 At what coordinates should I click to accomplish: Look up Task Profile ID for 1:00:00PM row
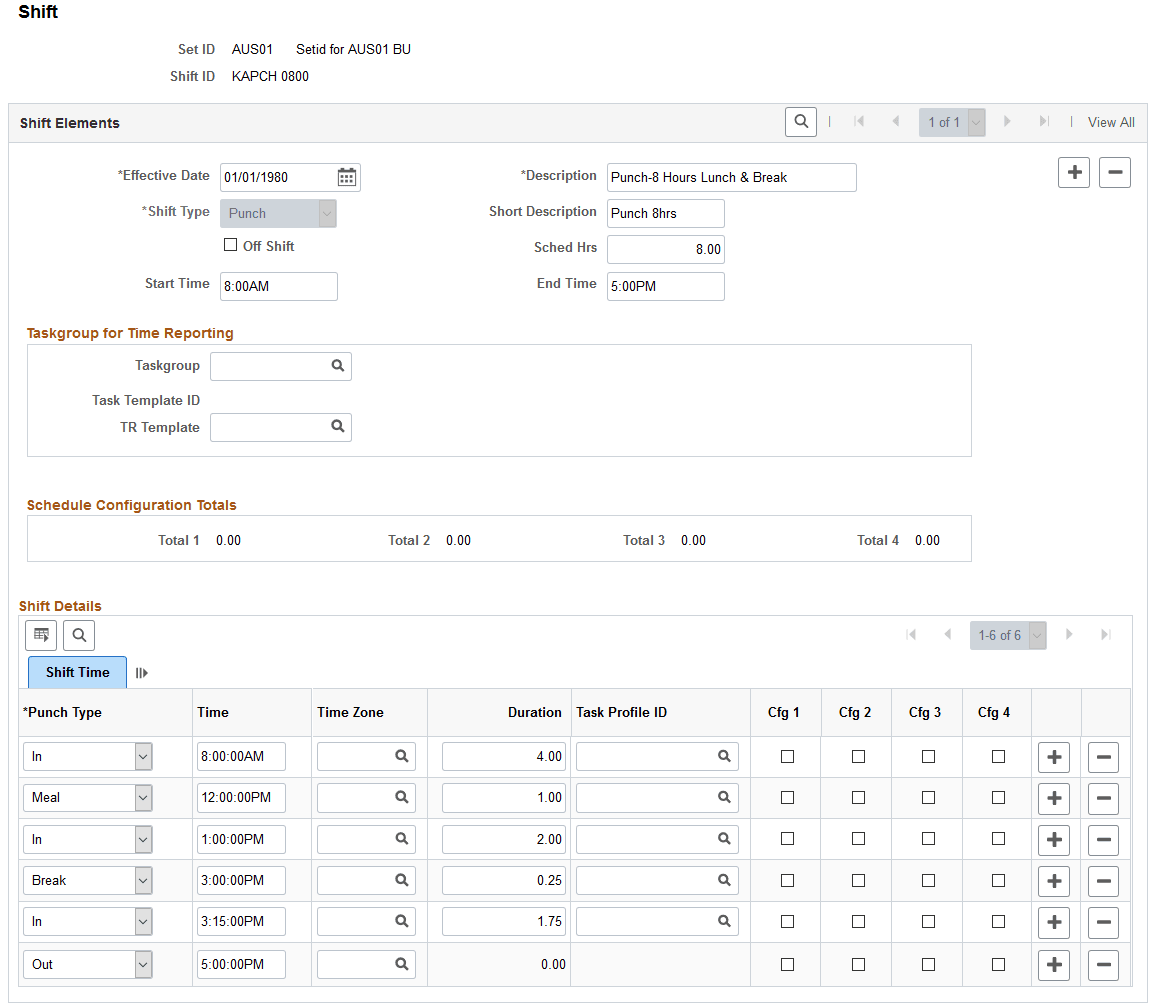[724, 839]
